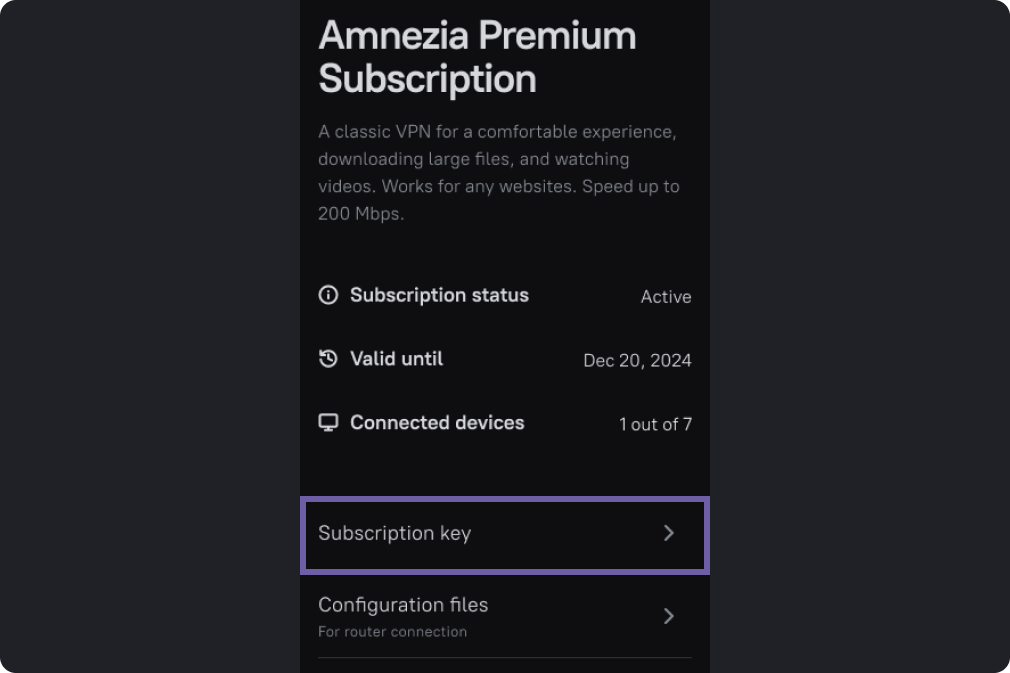Image resolution: width=1010 pixels, height=673 pixels.
Task: Click the Valid until label
Action: [x=396, y=359]
